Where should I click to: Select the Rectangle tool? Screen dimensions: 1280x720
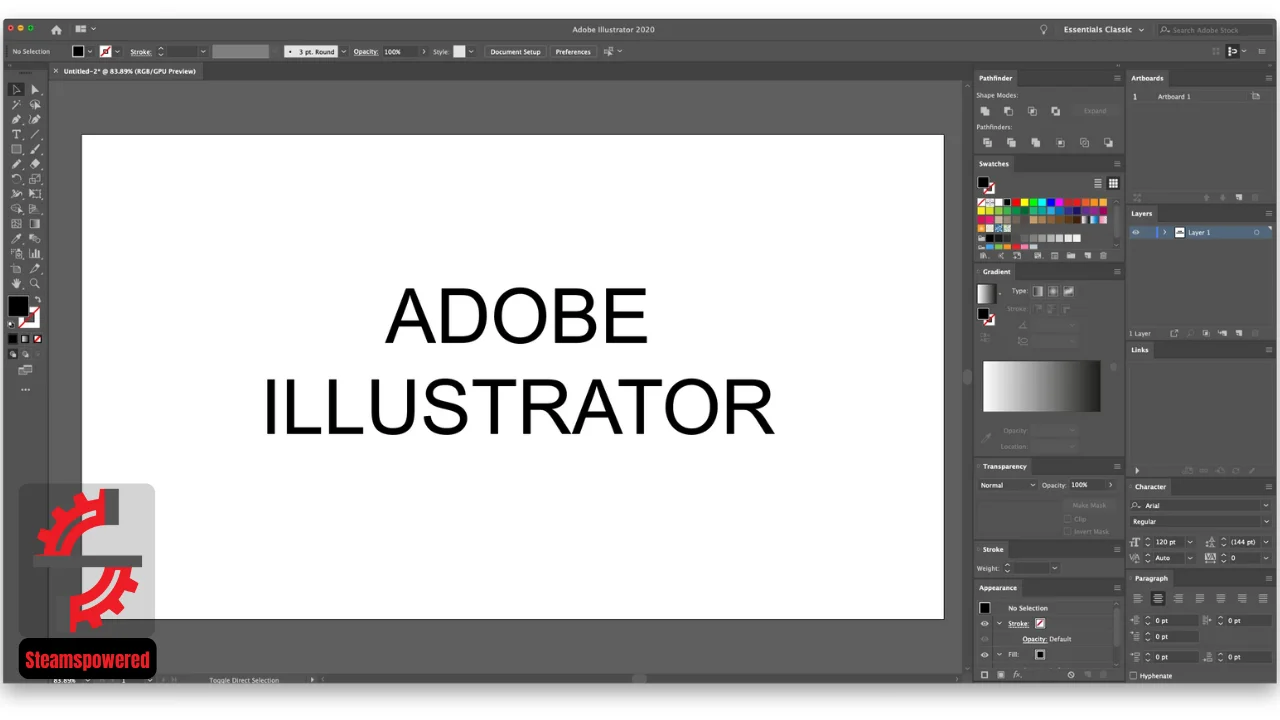16,149
